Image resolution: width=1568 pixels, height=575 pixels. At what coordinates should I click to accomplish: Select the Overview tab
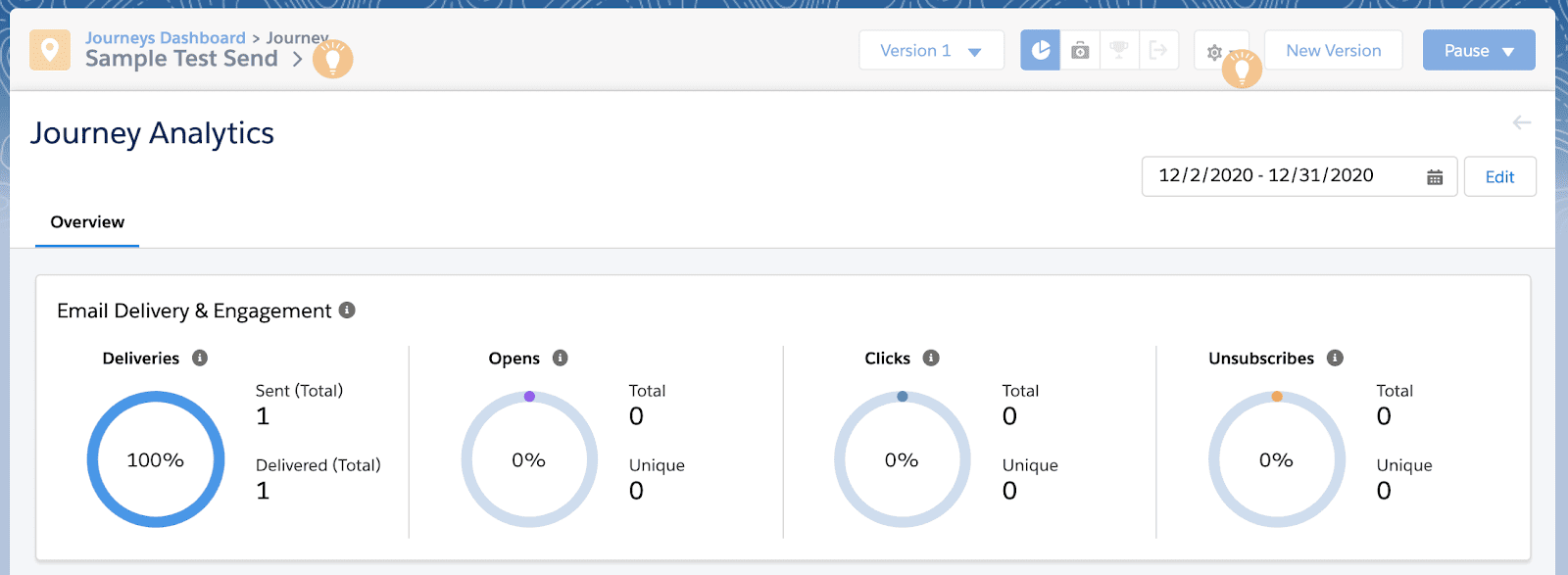coord(87,222)
